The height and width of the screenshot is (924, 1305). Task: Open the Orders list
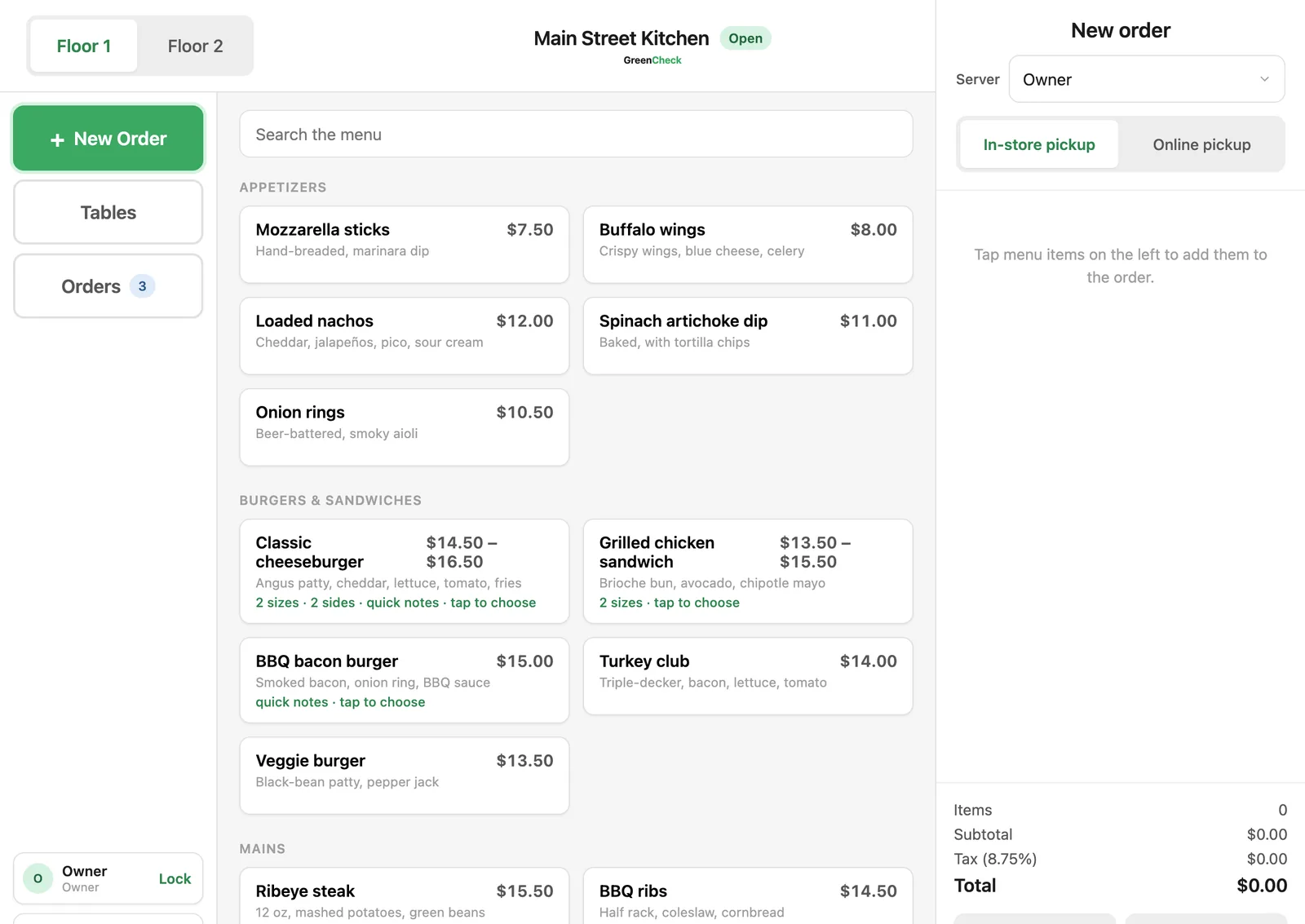(108, 286)
